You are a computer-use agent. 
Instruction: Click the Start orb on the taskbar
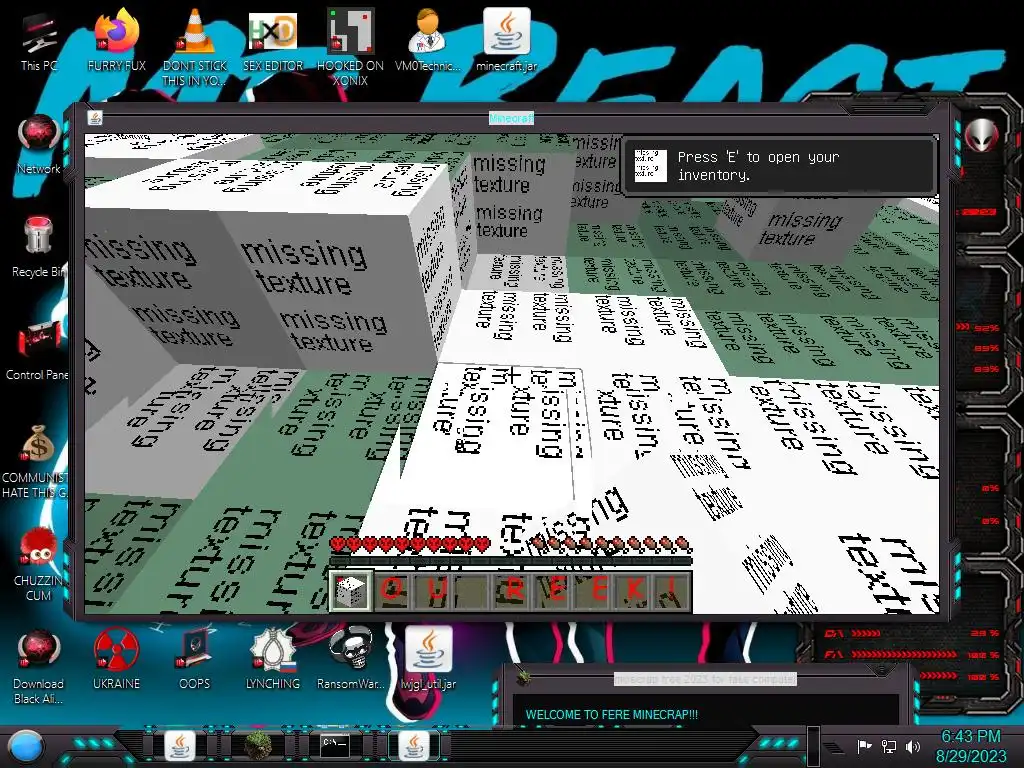coord(26,747)
